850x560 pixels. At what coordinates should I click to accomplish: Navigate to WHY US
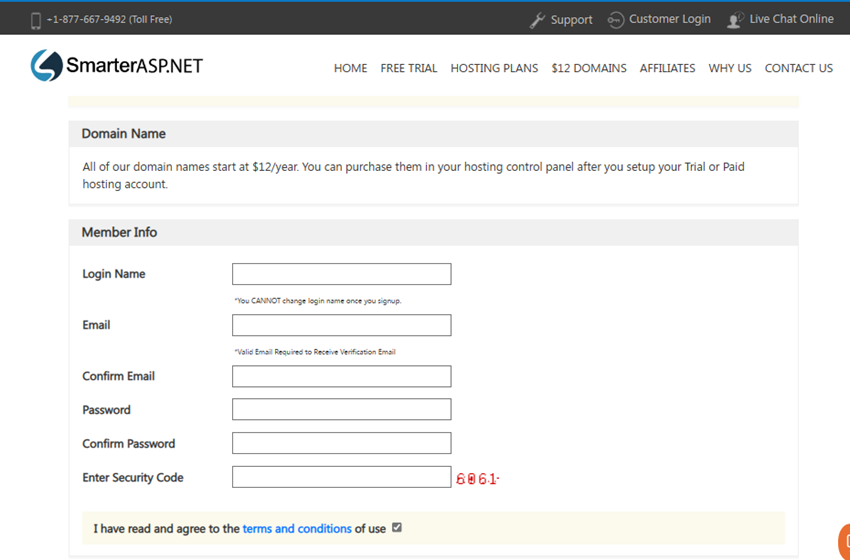[x=730, y=68]
